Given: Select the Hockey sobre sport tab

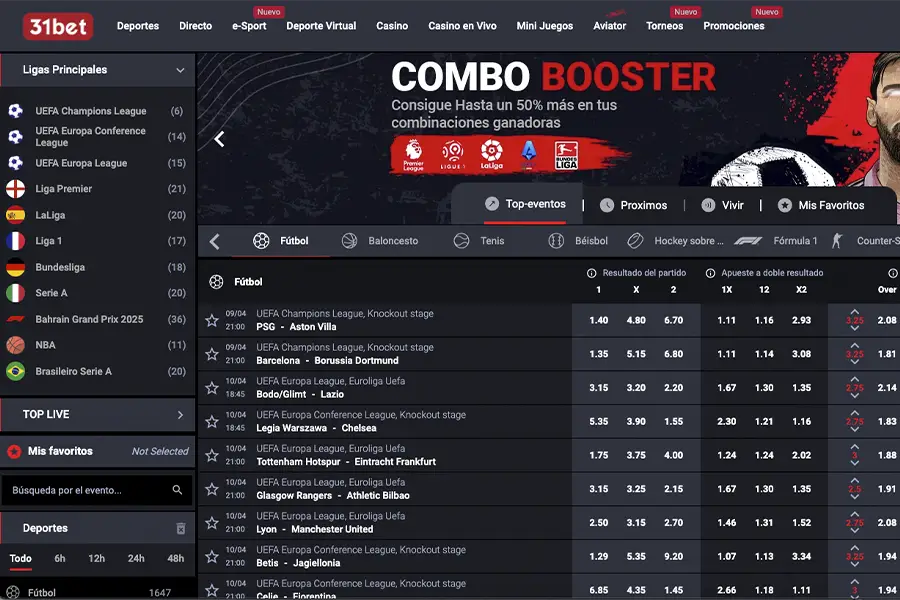Looking at the screenshot, I should (x=676, y=241).
